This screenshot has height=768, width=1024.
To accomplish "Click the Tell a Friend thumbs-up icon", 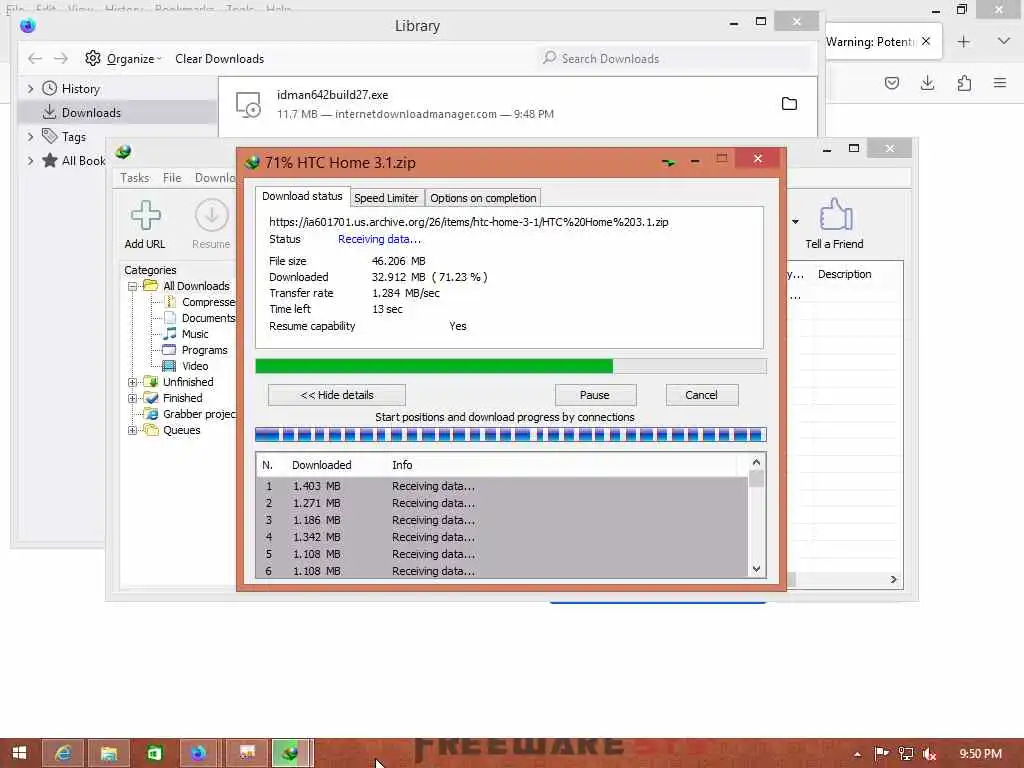I will [x=835, y=215].
